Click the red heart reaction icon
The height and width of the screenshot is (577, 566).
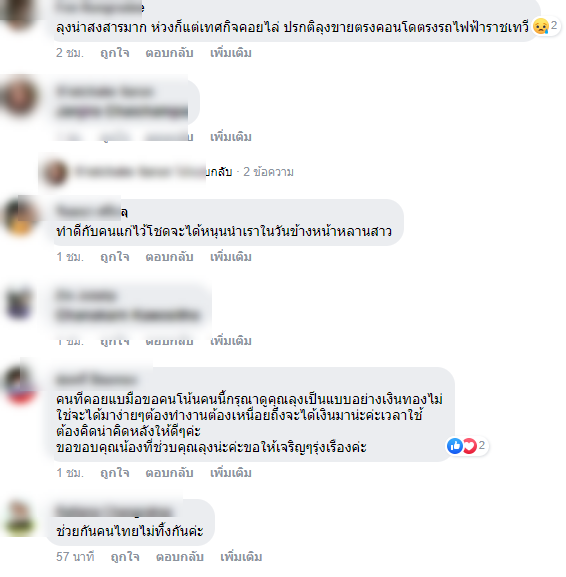coord(470,446)
